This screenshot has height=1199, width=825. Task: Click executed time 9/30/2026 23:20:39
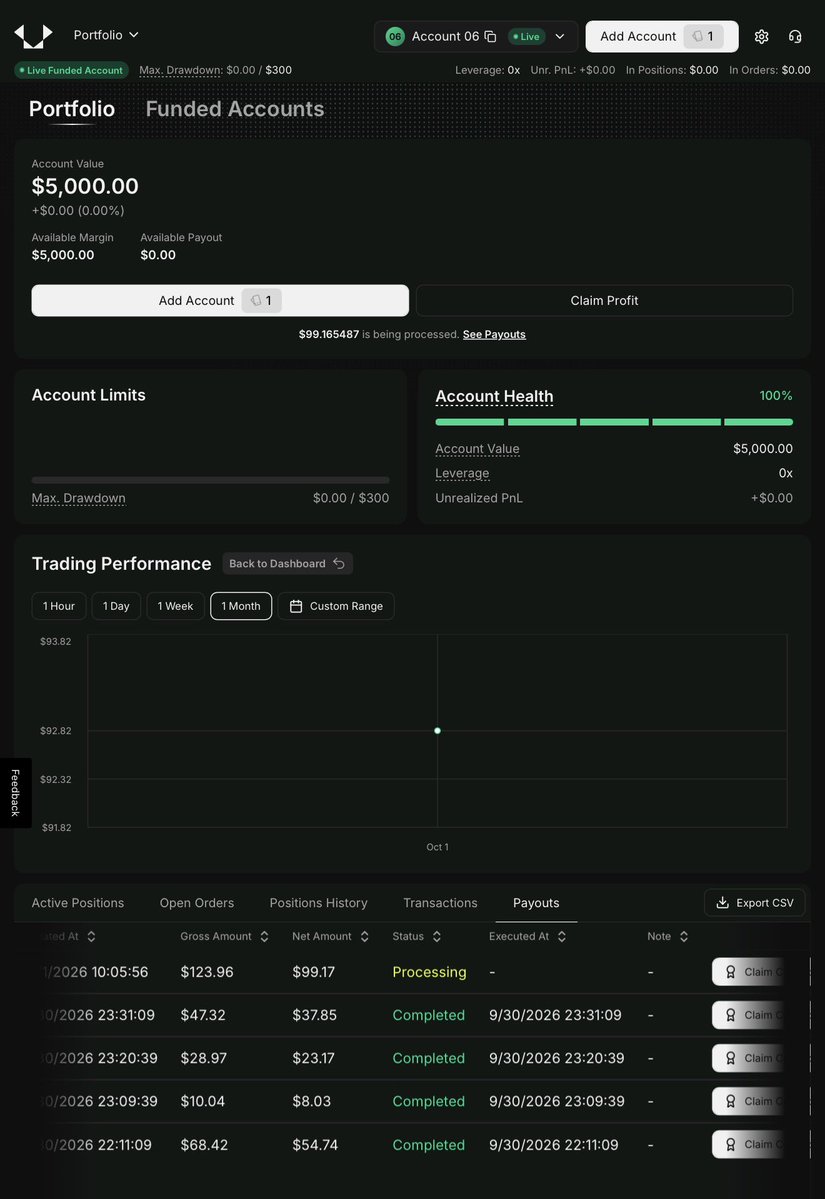557,1058
